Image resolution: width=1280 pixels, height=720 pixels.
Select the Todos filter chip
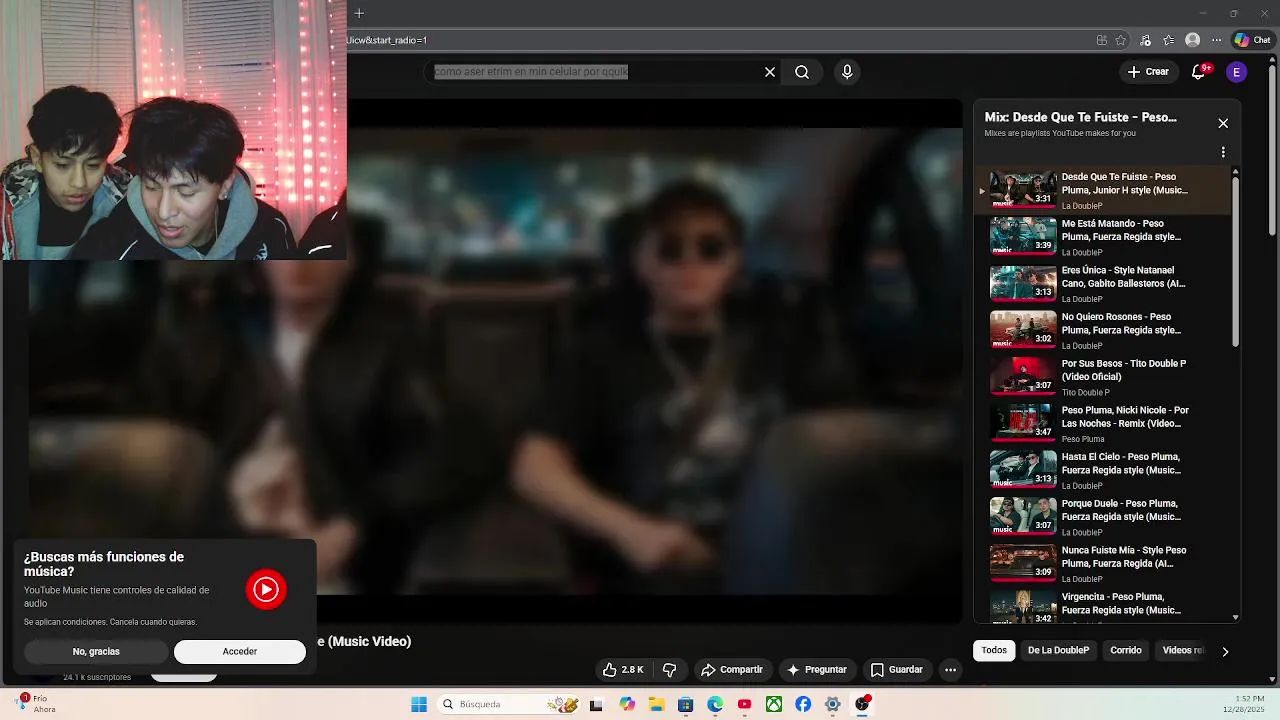[994, 650]
